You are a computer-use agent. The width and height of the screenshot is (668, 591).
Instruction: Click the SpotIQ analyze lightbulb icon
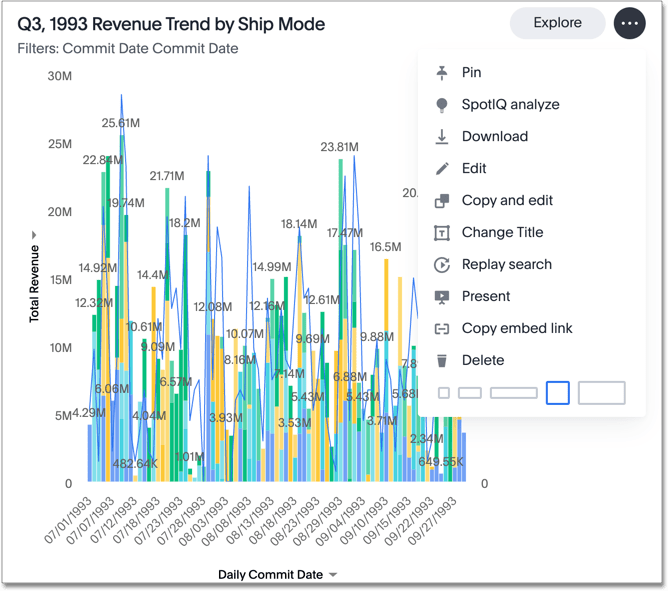tap(442, 105)
